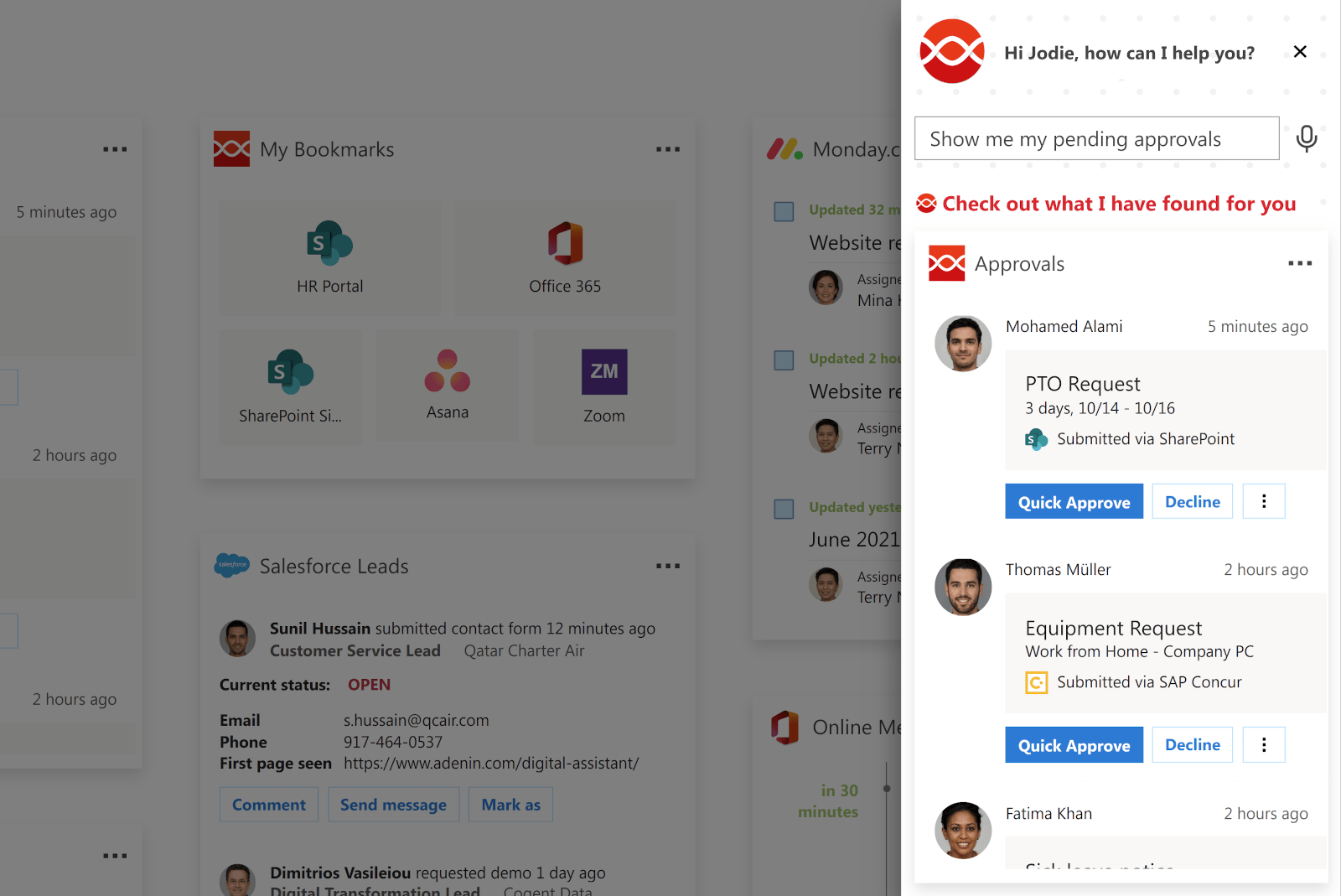Screen dimensions: 1341x896
Task: Click the SAP Concur icon in Equipment Request
Action: [x=1036, y=682]
